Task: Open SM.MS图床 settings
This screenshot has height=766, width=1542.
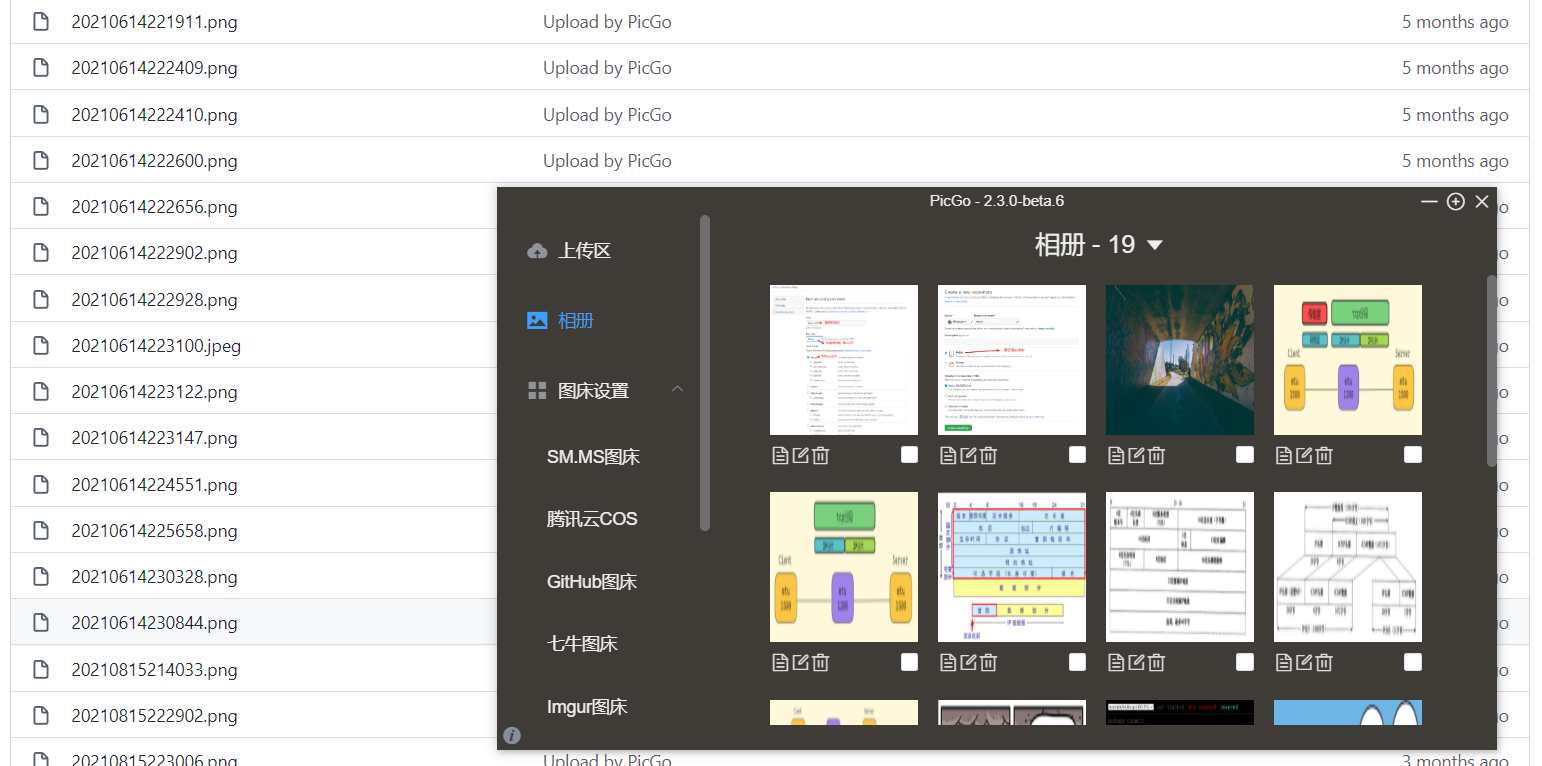Action: [x=593, y=457]
